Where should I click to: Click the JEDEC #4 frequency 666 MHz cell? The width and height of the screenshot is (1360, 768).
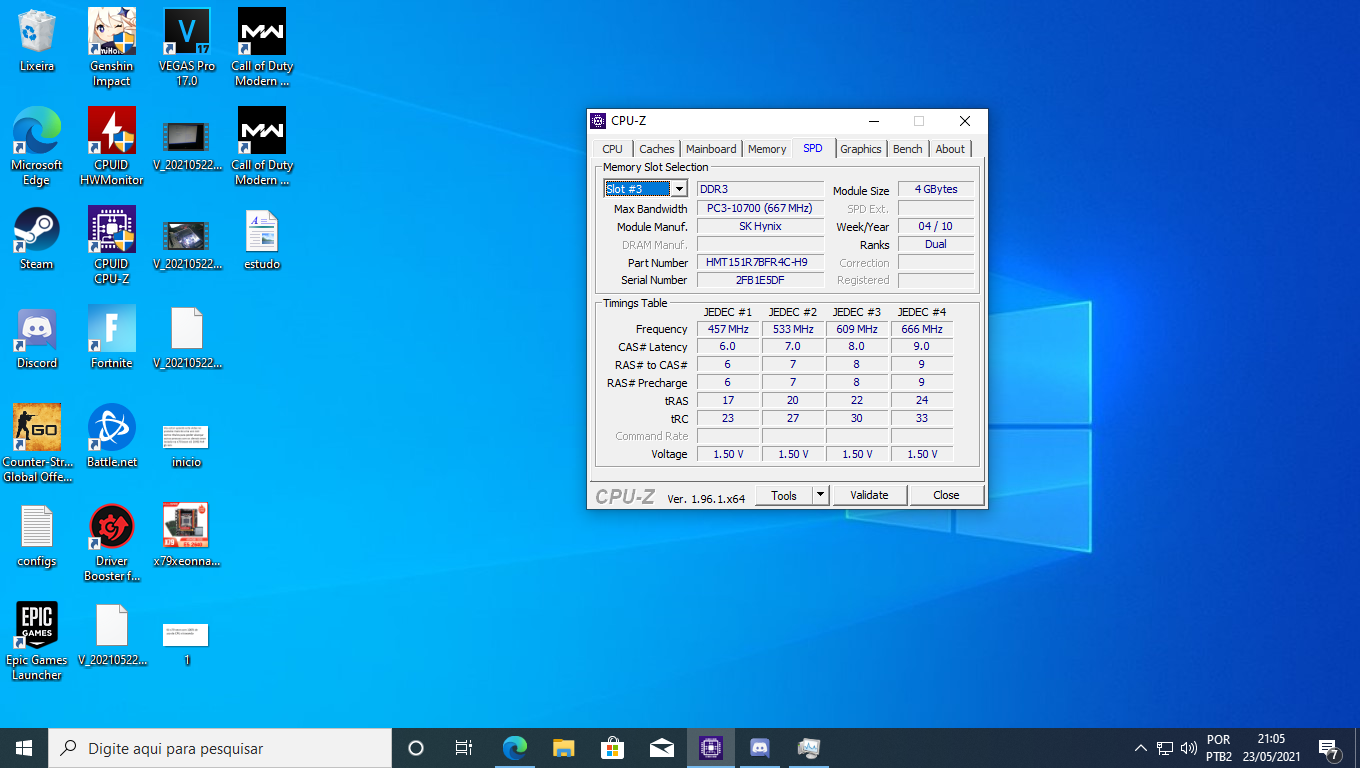pyautogui.click(x=922, y=329)
